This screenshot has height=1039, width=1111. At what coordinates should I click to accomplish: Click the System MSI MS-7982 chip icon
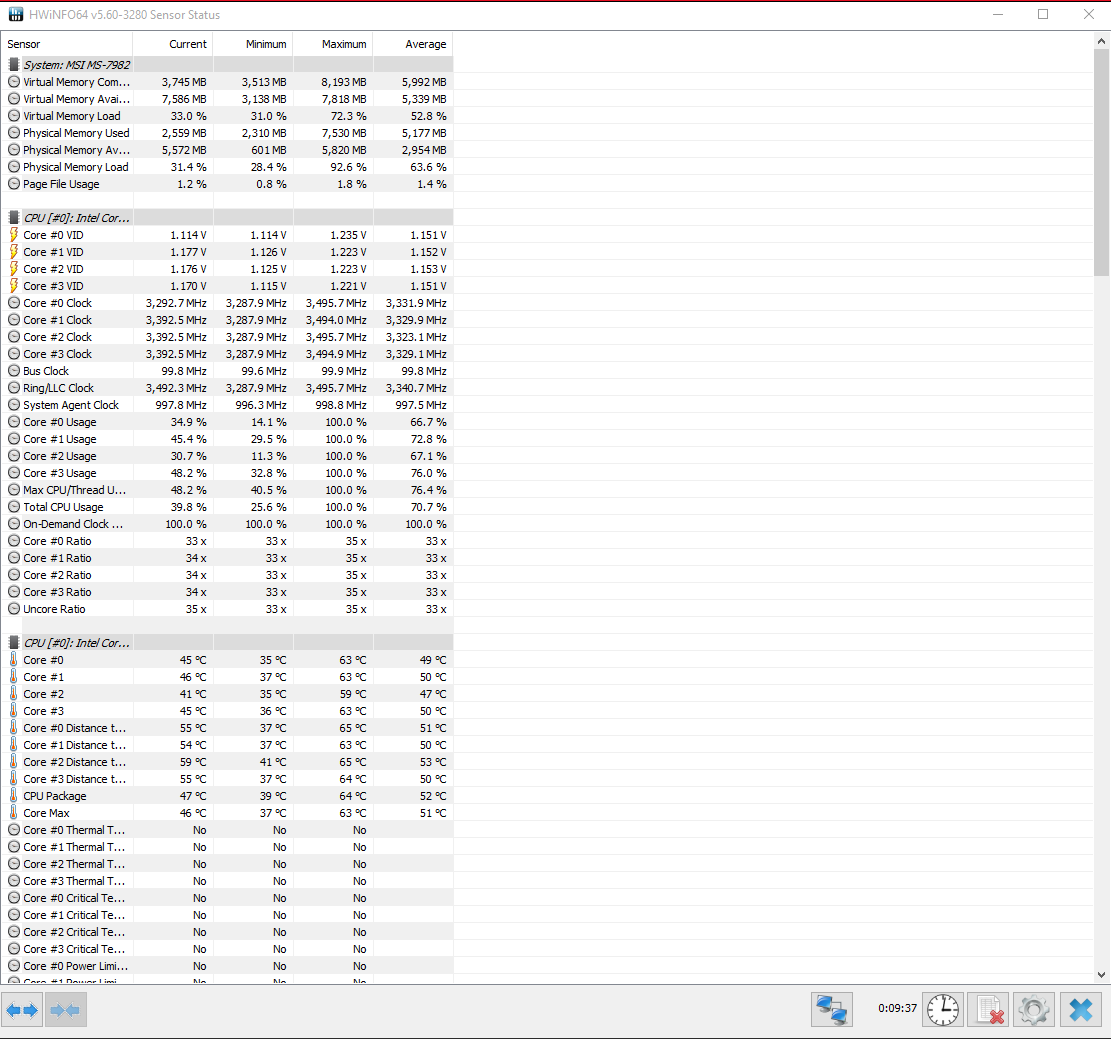pos(13,64)
